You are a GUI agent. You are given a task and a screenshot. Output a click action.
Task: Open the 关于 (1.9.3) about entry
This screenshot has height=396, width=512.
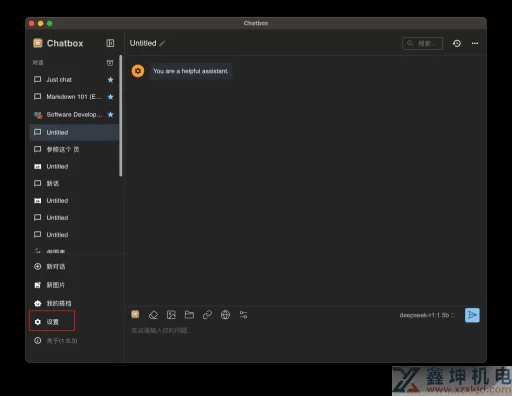[x=56, y=341]
